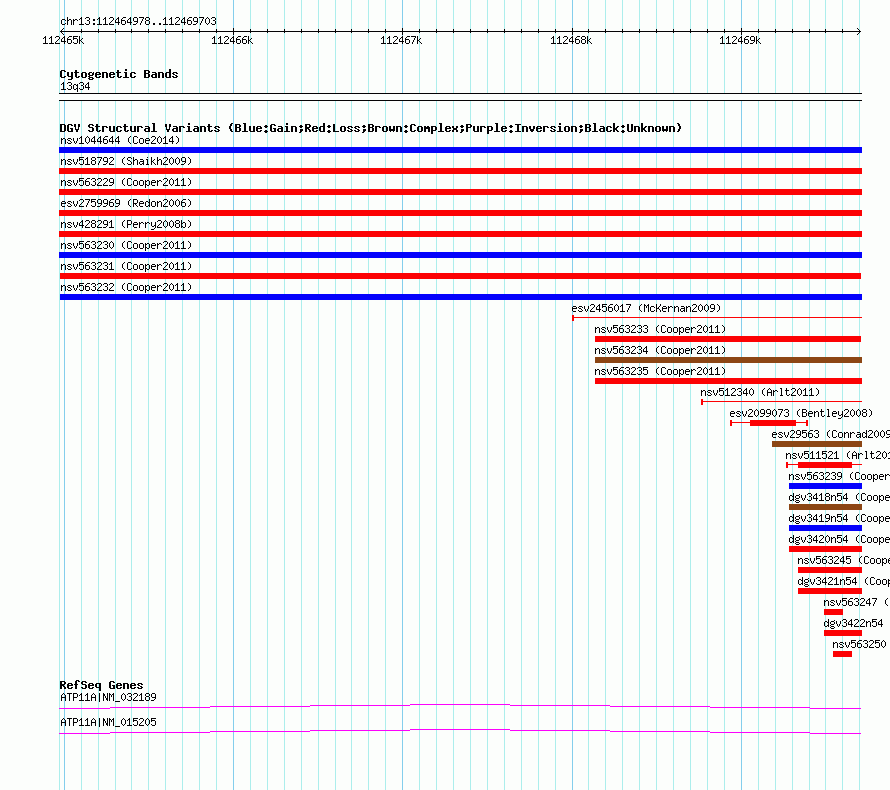Click the esv29563 (Conrad2009) variant label
This screenshot has height=790, width=890.
pos(830,434)
